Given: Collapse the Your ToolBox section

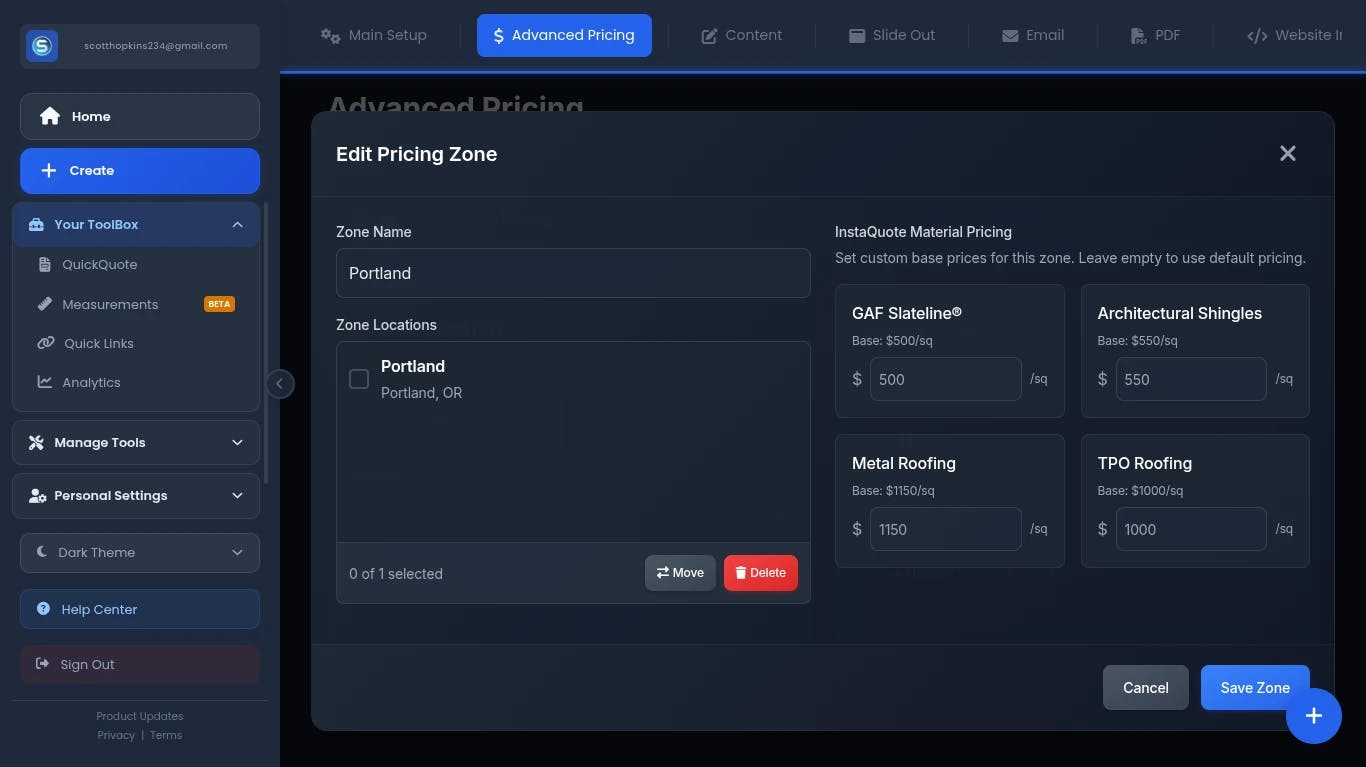Looking at the screenshot, I should (237, 224).
